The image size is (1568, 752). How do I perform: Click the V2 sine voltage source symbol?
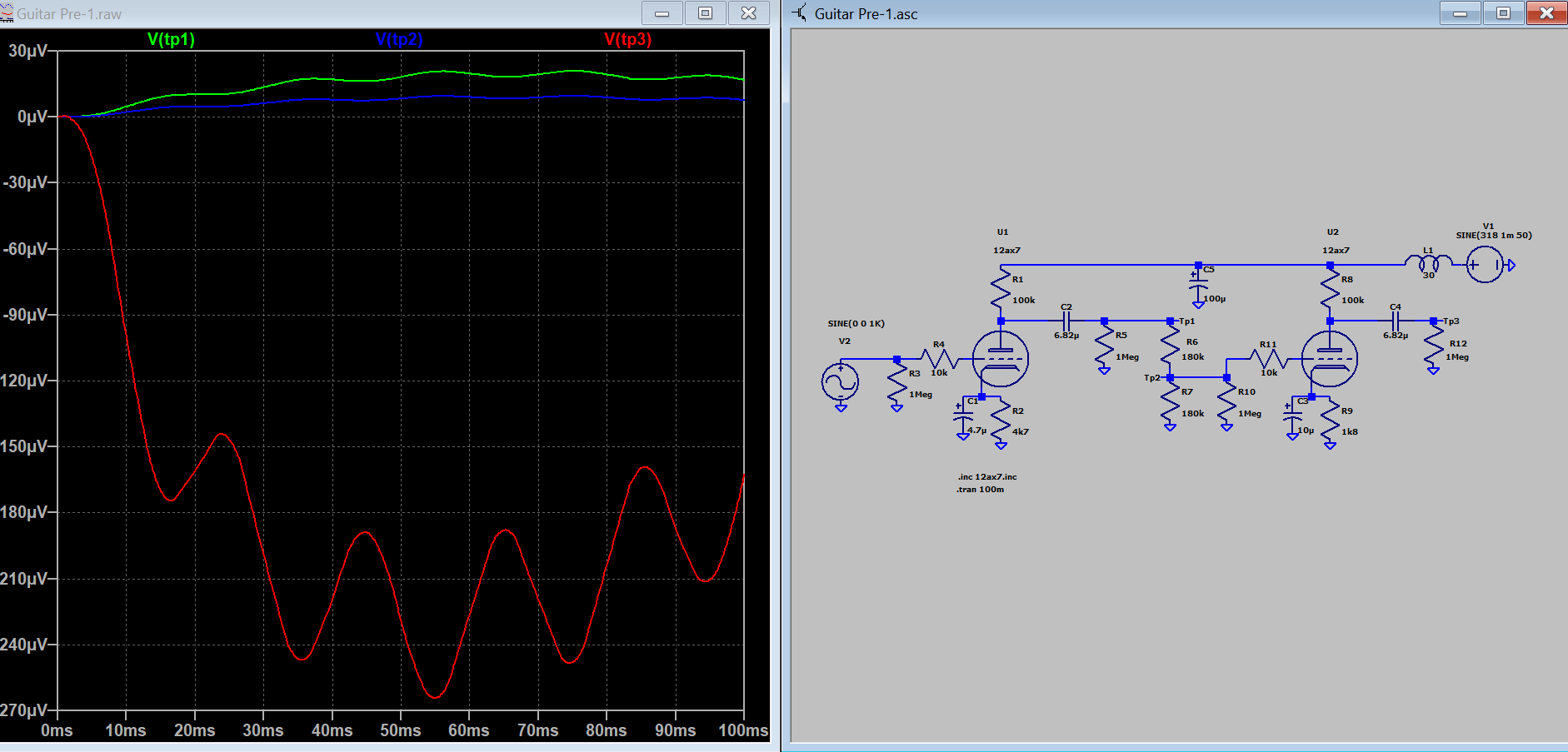[840, 382]
